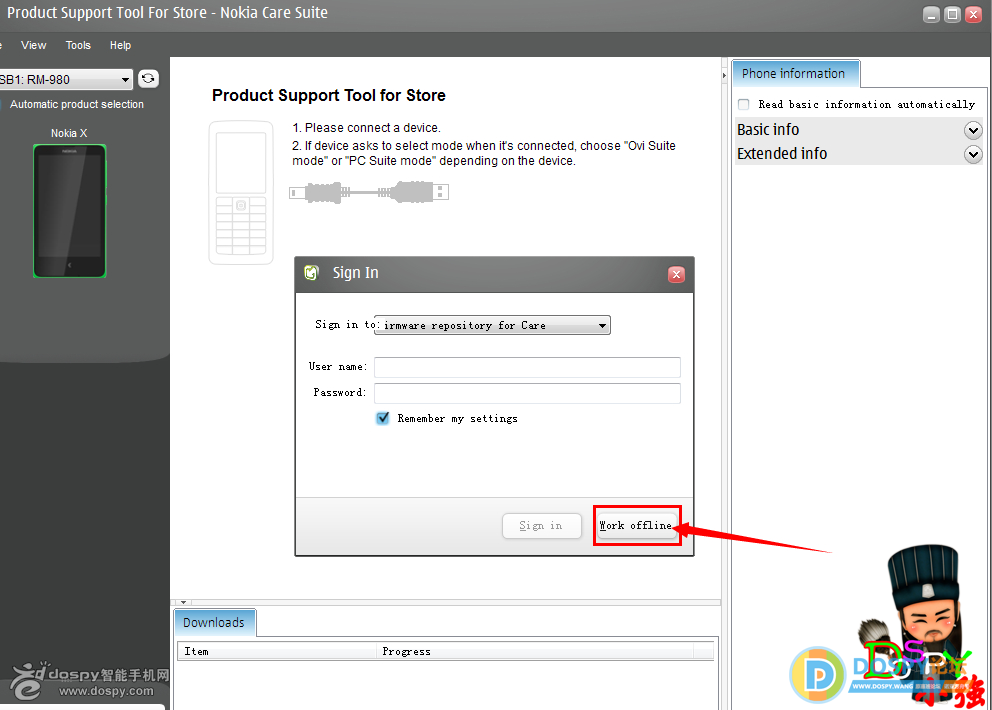Click the Progress column header
This screenshot has height=710, width=992.
click(x=535, y=651)
